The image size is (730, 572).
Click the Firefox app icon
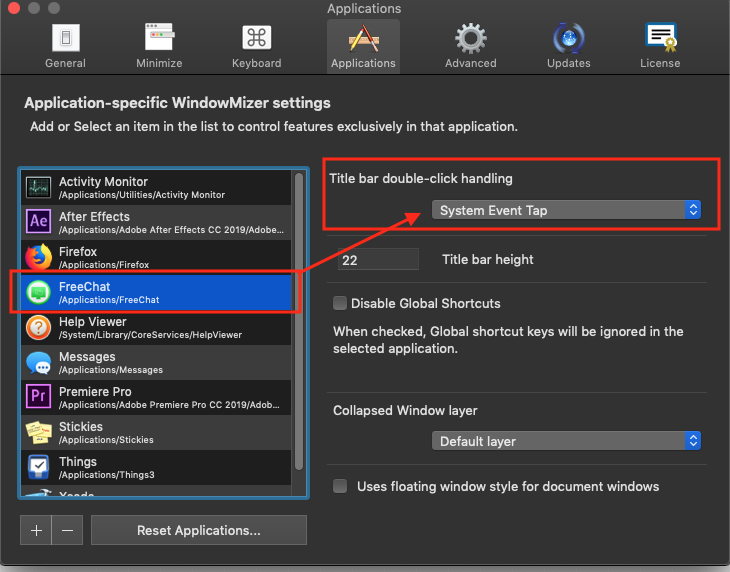tap(38, 257)
